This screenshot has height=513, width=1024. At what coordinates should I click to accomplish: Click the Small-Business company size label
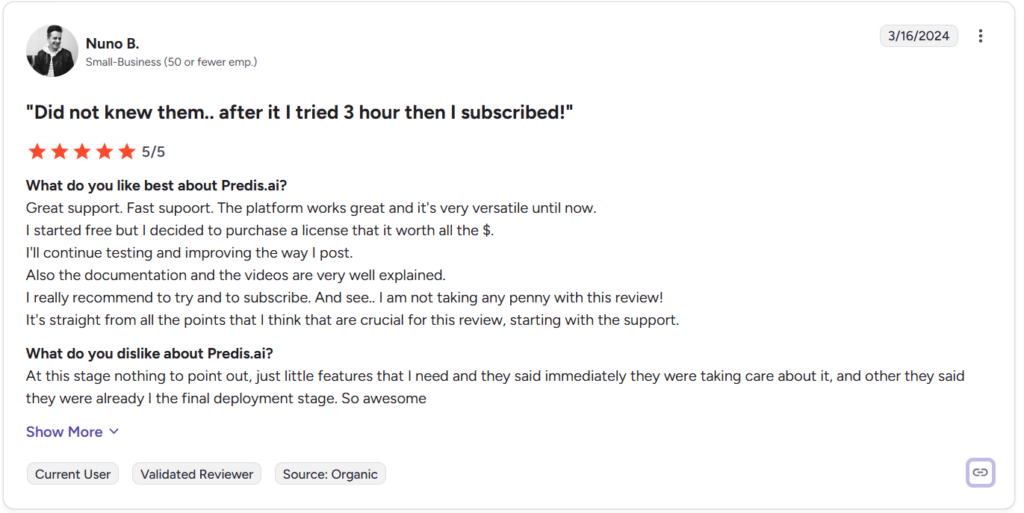171,62
